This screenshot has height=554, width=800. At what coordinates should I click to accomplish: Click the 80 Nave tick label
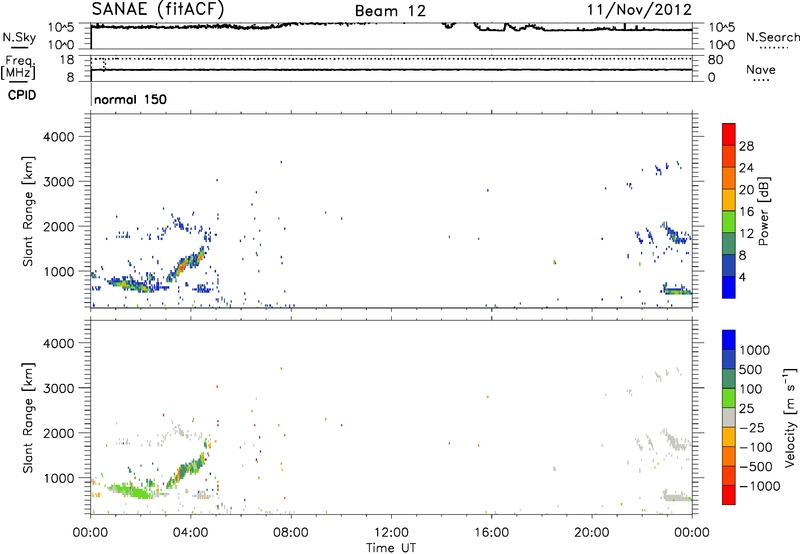pos(715,60)
